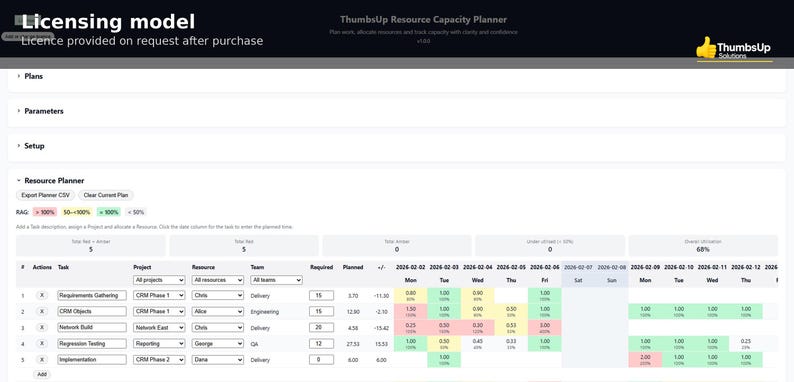The image size is (794, 382).
Task: Click the 2026-02-02 date column header
Action: (x=410, y=268)
